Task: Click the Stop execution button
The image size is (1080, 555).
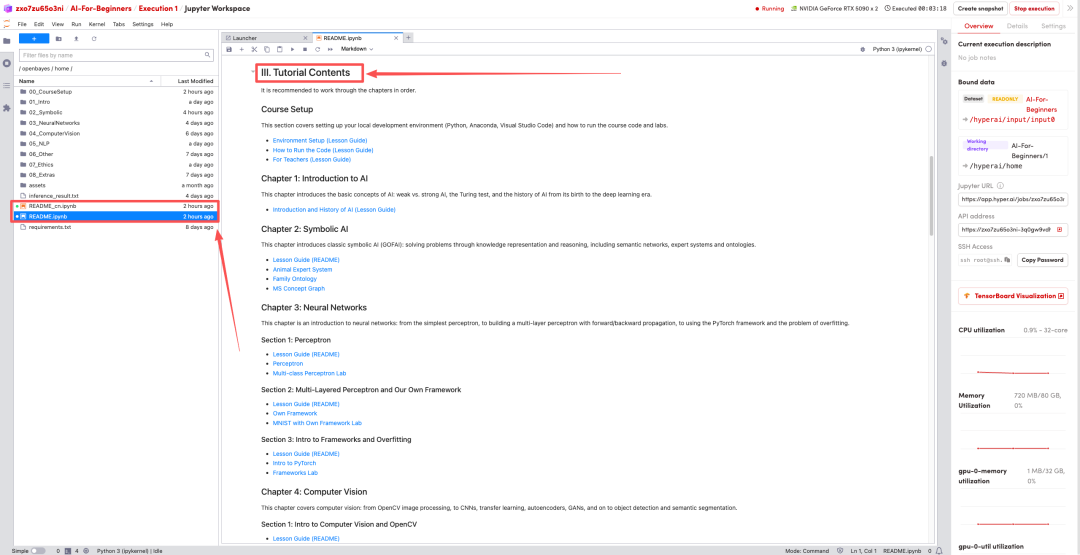Action: tap(1035, 8)
